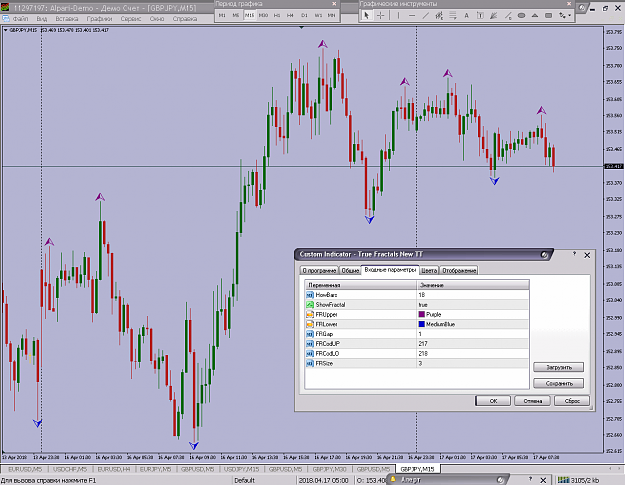Image resolution: width=625 pixels, height=485 pixels.
Task: Select the horizontal line drawing tool
Action: click(412, 16)
